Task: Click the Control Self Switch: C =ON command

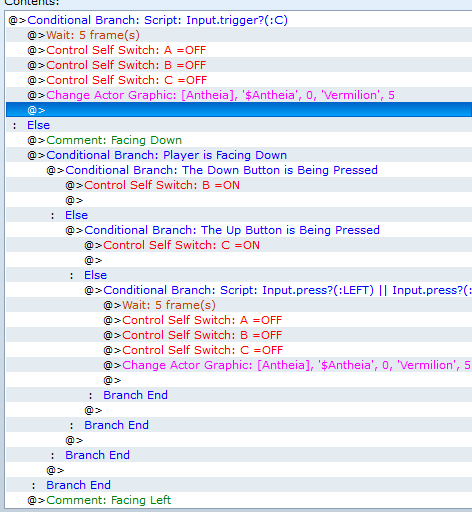Action: click(x=239, y=245)
